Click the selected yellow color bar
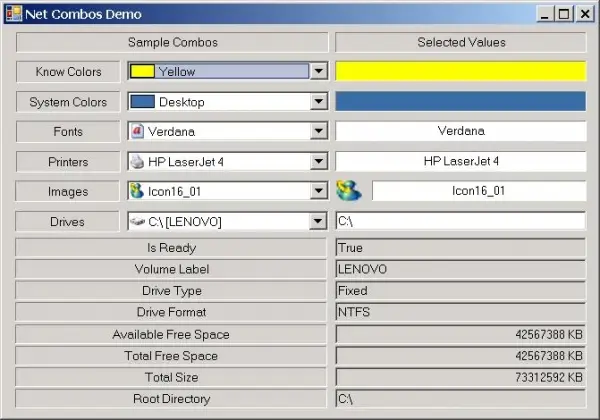 point(461,71)
